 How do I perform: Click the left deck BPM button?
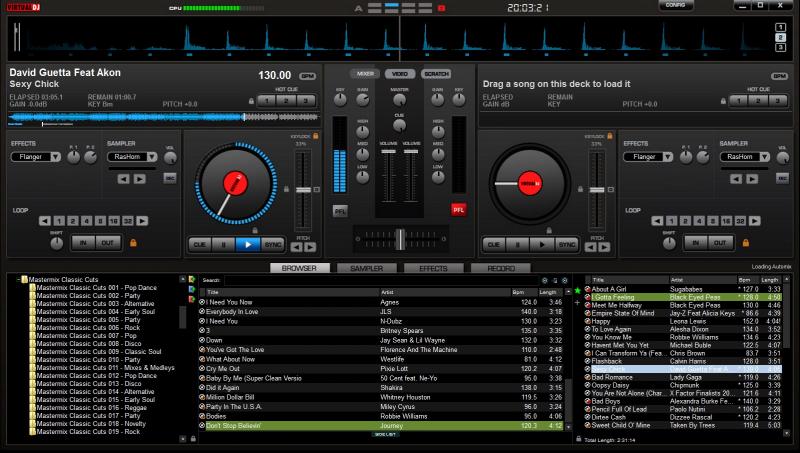pos(306,76)
